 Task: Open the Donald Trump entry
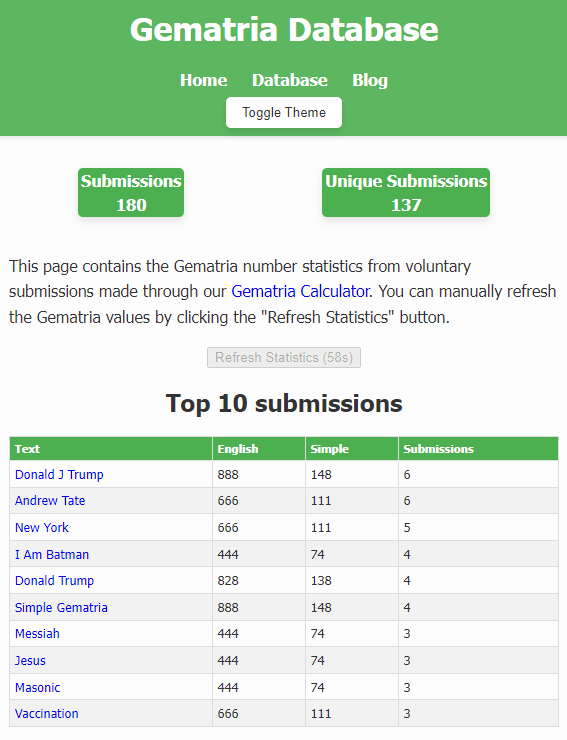pos(54,580)
